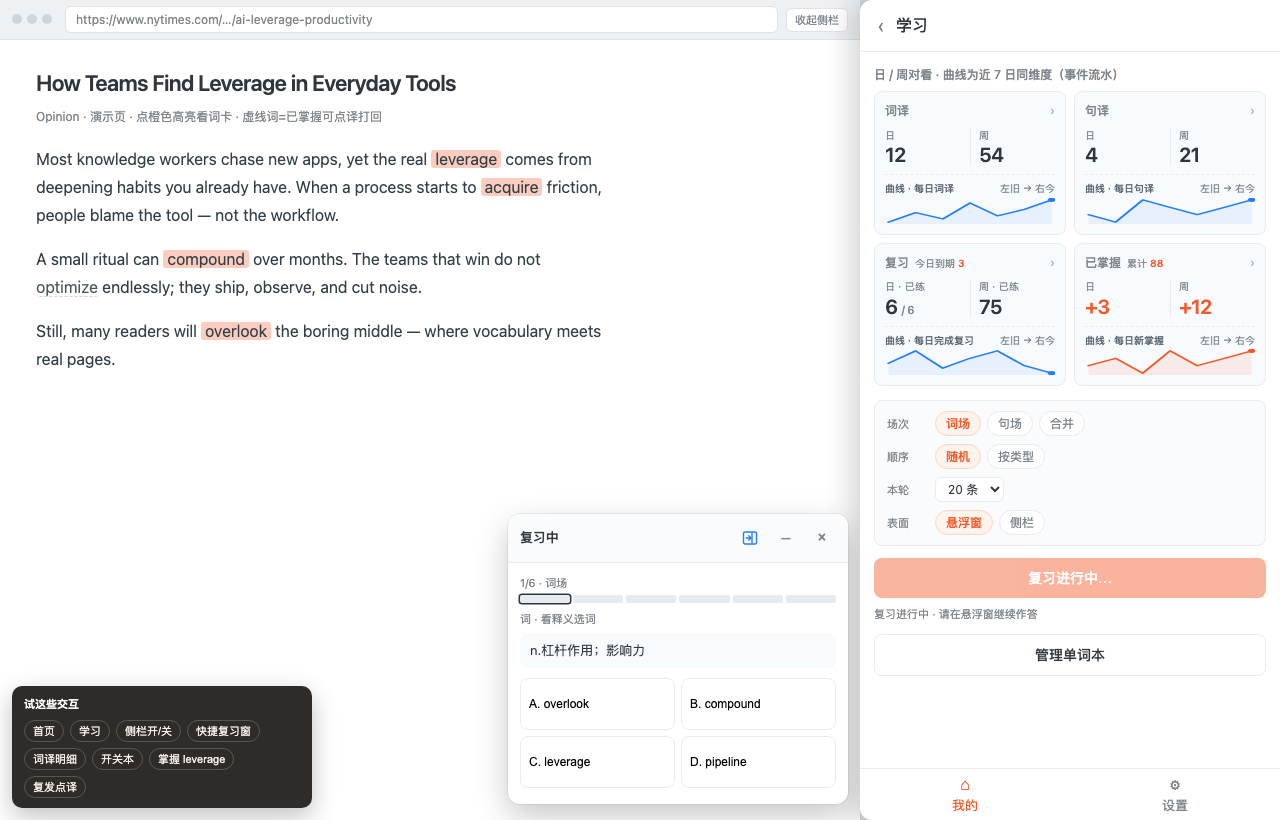The width and height of the screenshot is (1280, 820).
Task: Click the 每日新掌握 orange curve chart
Action: pos(1170,362)
